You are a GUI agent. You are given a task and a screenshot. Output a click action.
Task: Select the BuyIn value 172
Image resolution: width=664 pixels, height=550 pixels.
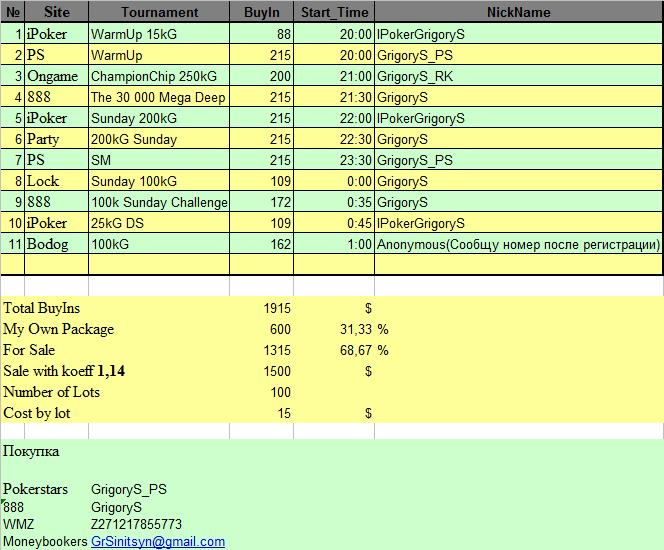pos(261,202)
